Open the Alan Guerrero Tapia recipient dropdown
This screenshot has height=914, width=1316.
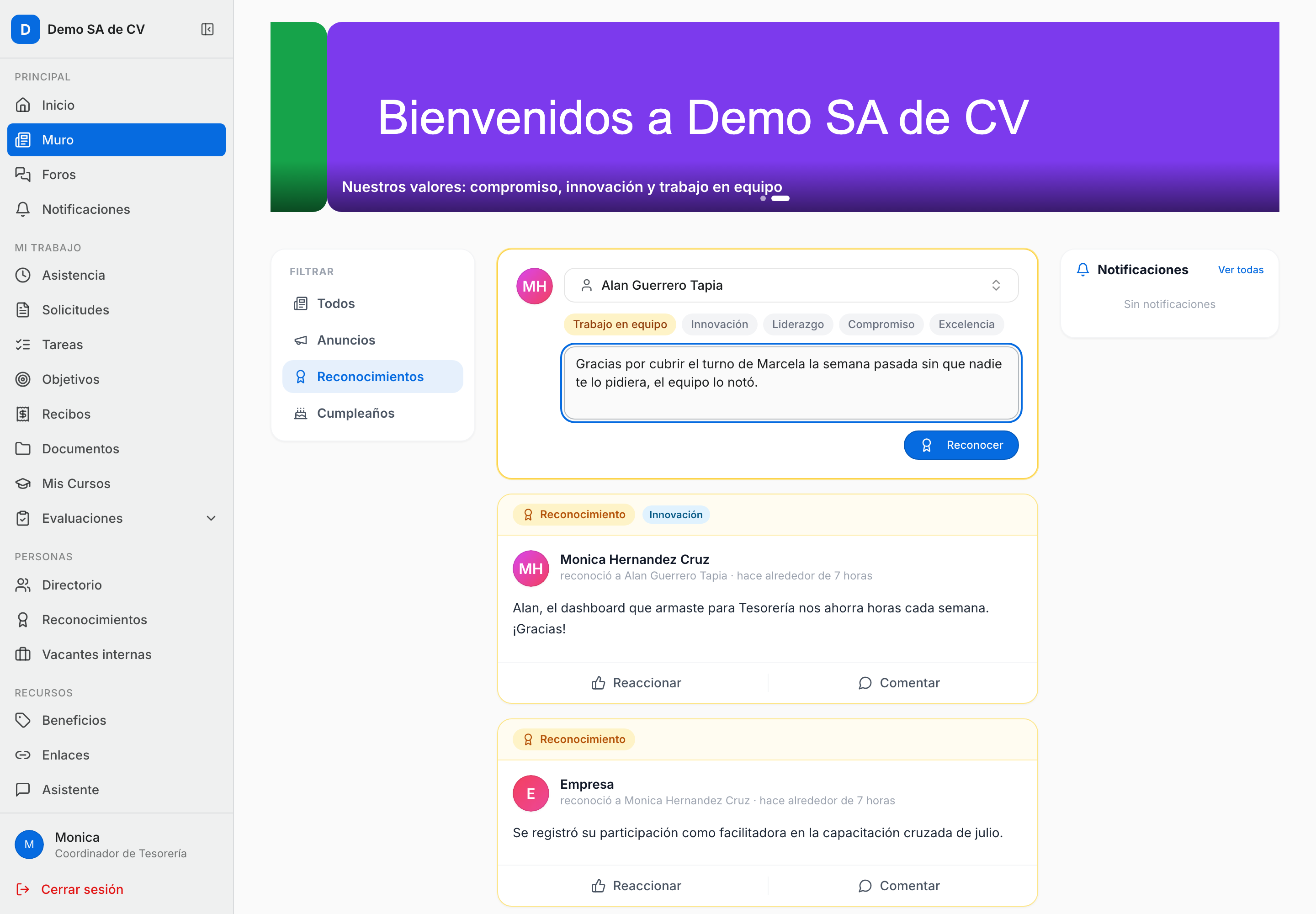[x=791, y=285]
